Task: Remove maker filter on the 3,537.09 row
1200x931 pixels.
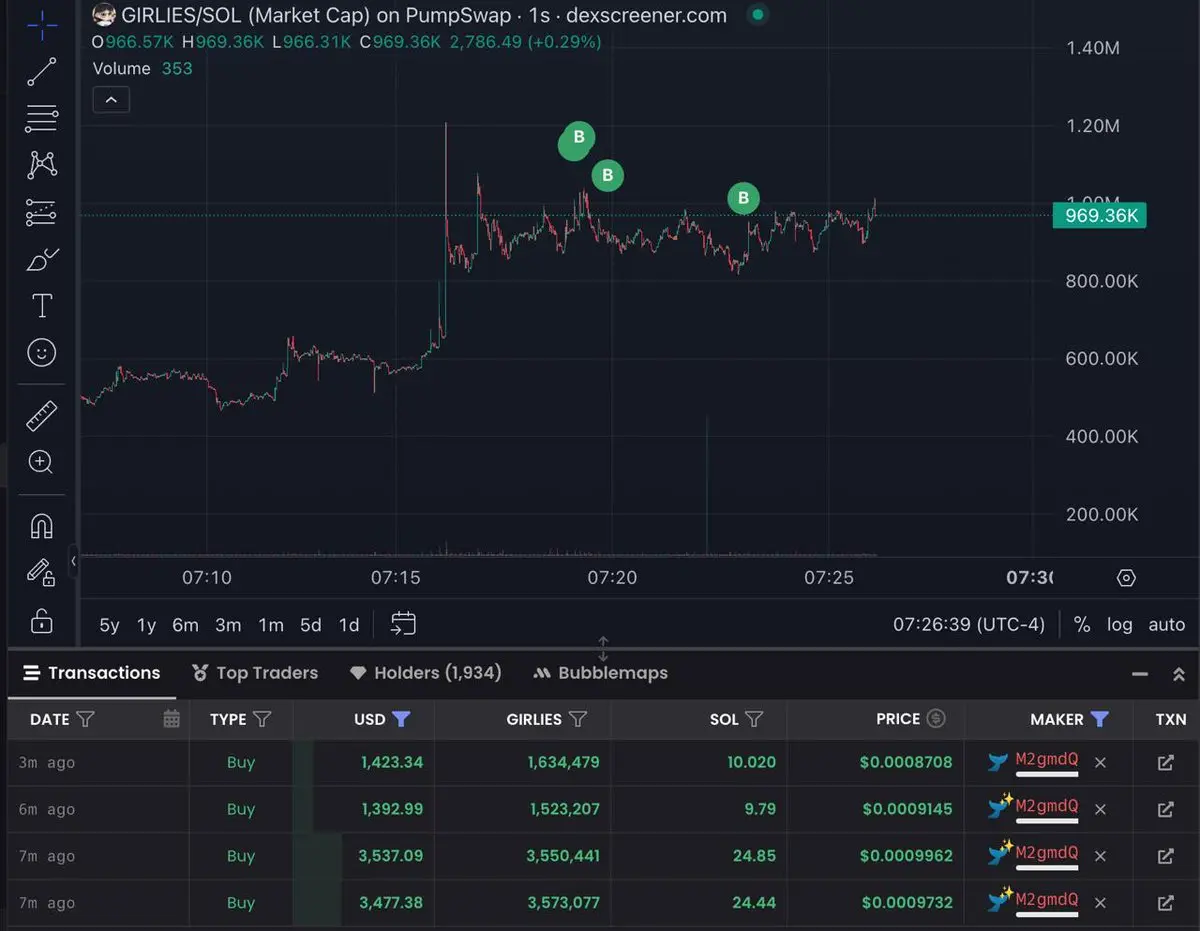Action: point(1100,856)
